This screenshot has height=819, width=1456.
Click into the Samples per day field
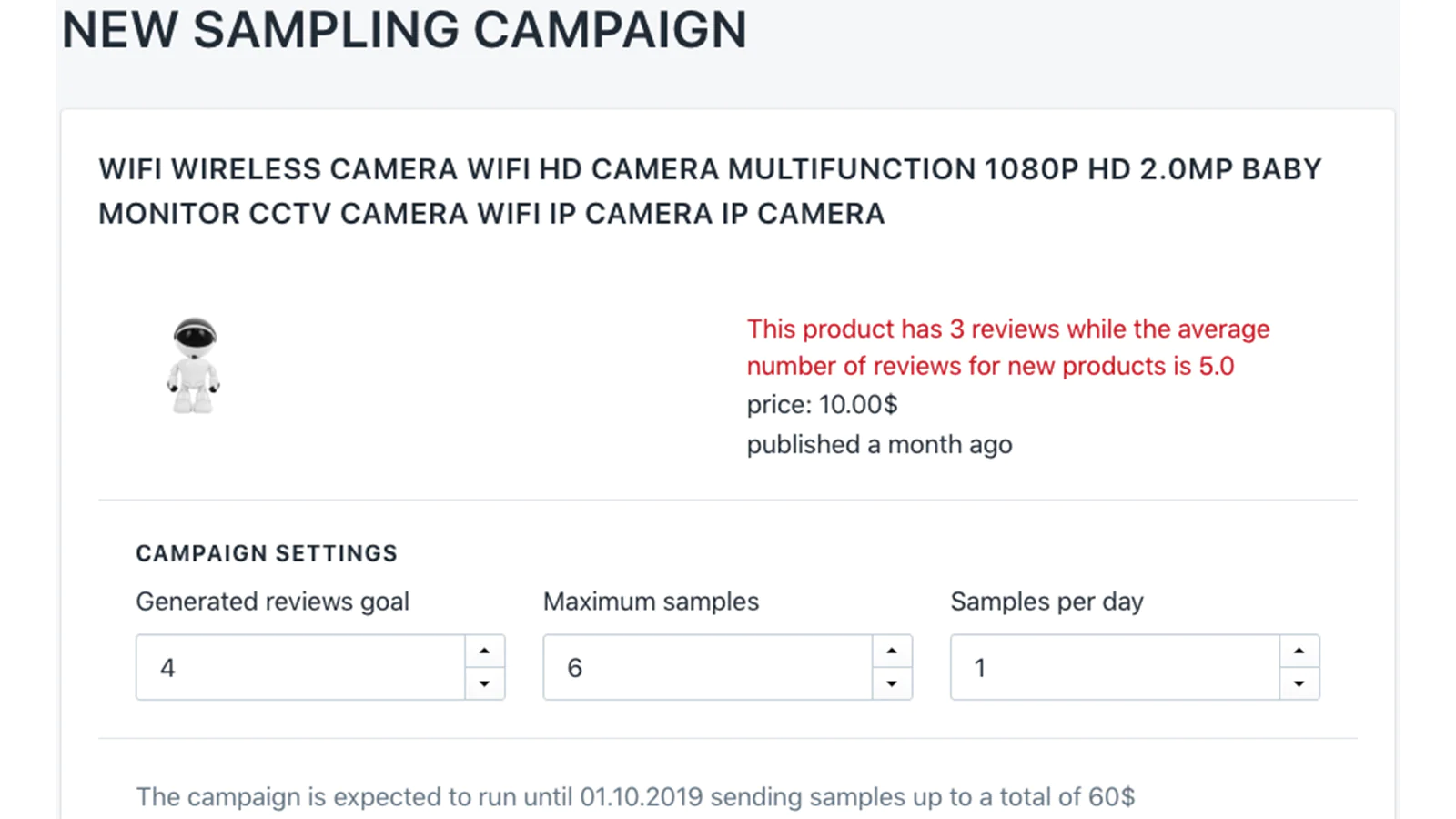coord(1116,667)
